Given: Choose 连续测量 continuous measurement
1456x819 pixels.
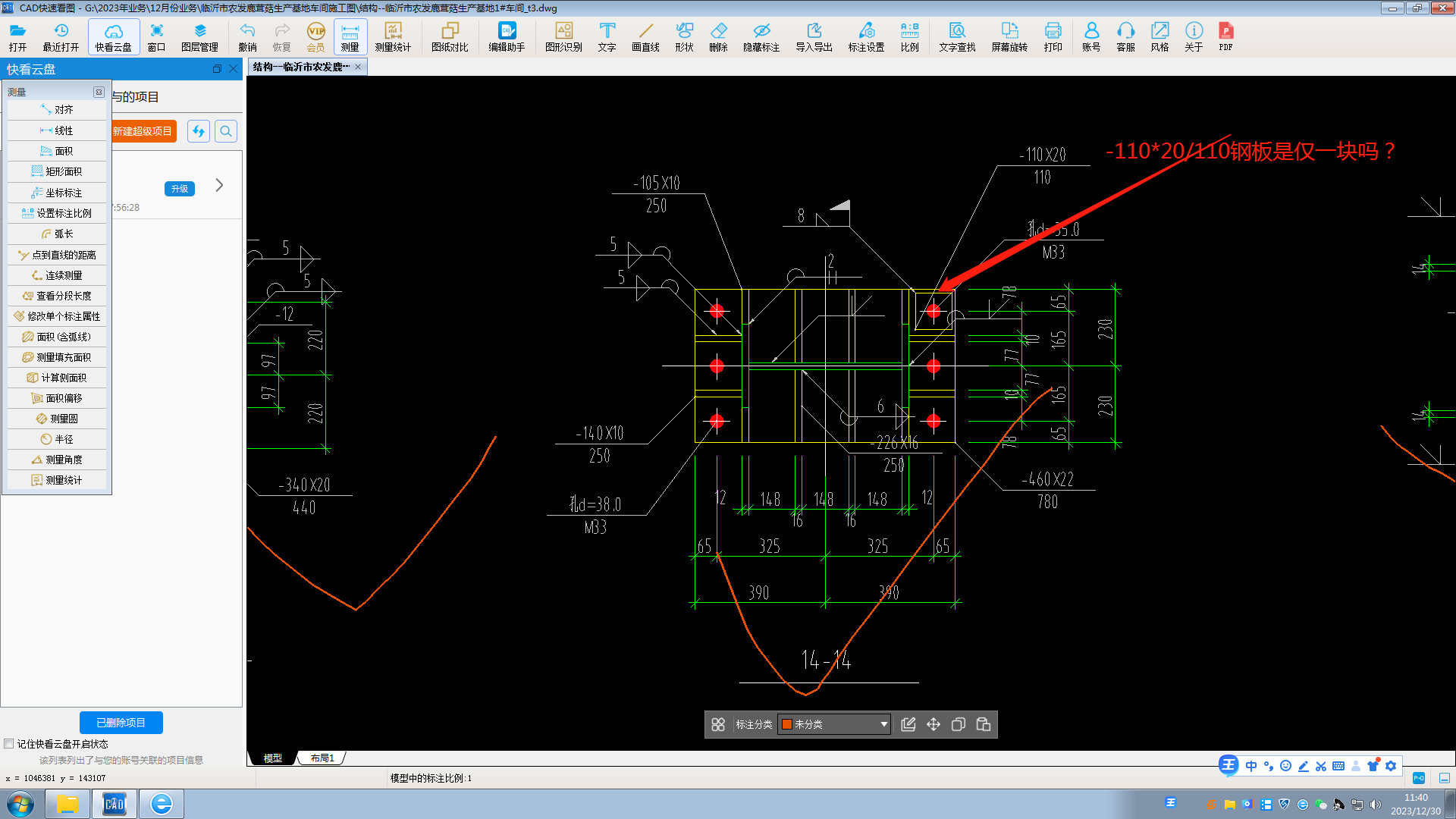Looking at the screenshot, I should pos(57,275).
